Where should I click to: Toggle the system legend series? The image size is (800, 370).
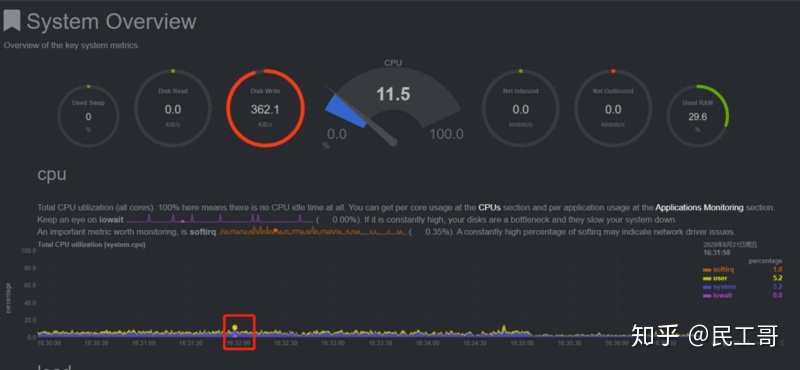click(719, 287)
